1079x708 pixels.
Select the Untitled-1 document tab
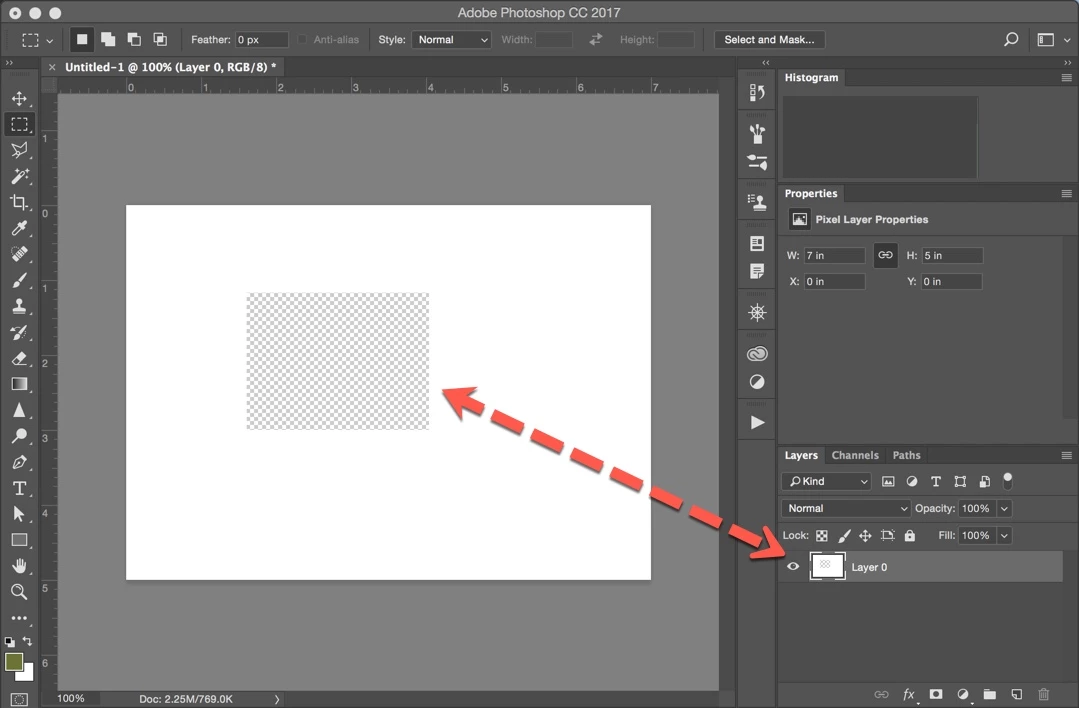170,67
